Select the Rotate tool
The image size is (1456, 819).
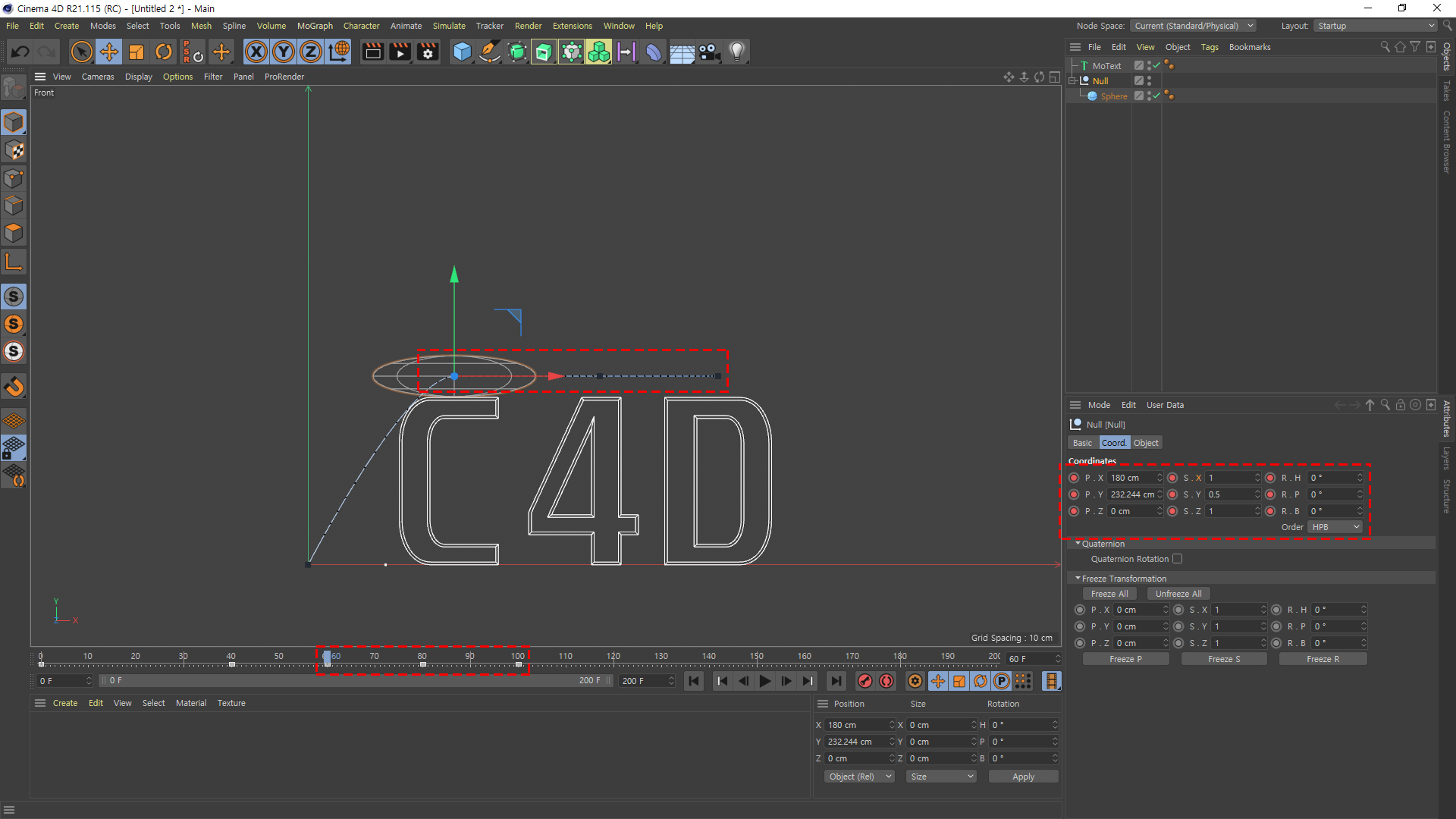(x=164, y=52)
